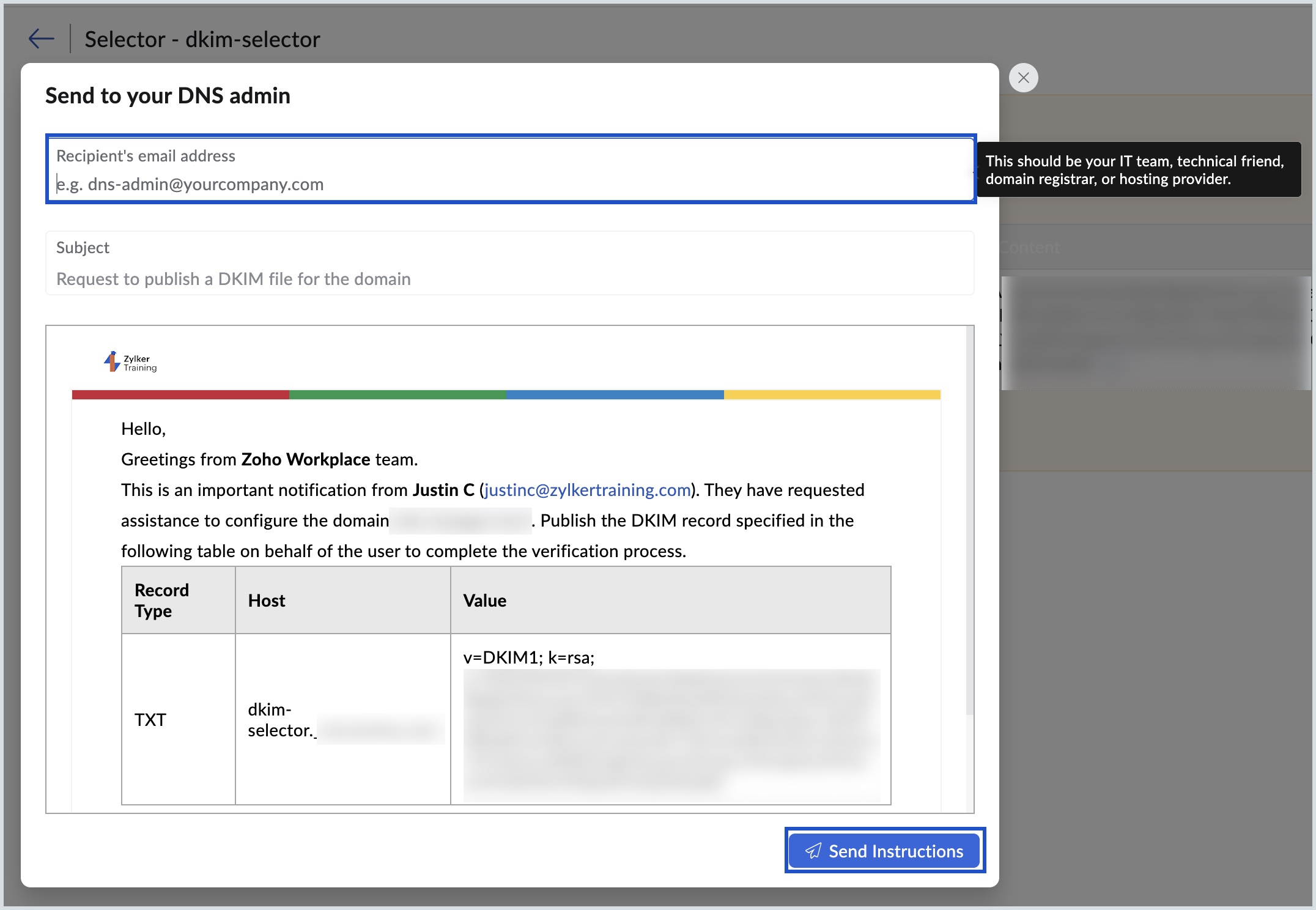Viewport: 1316px width, 910px height.
Task: Click the "Value" column header
Action: pos(671,600)
